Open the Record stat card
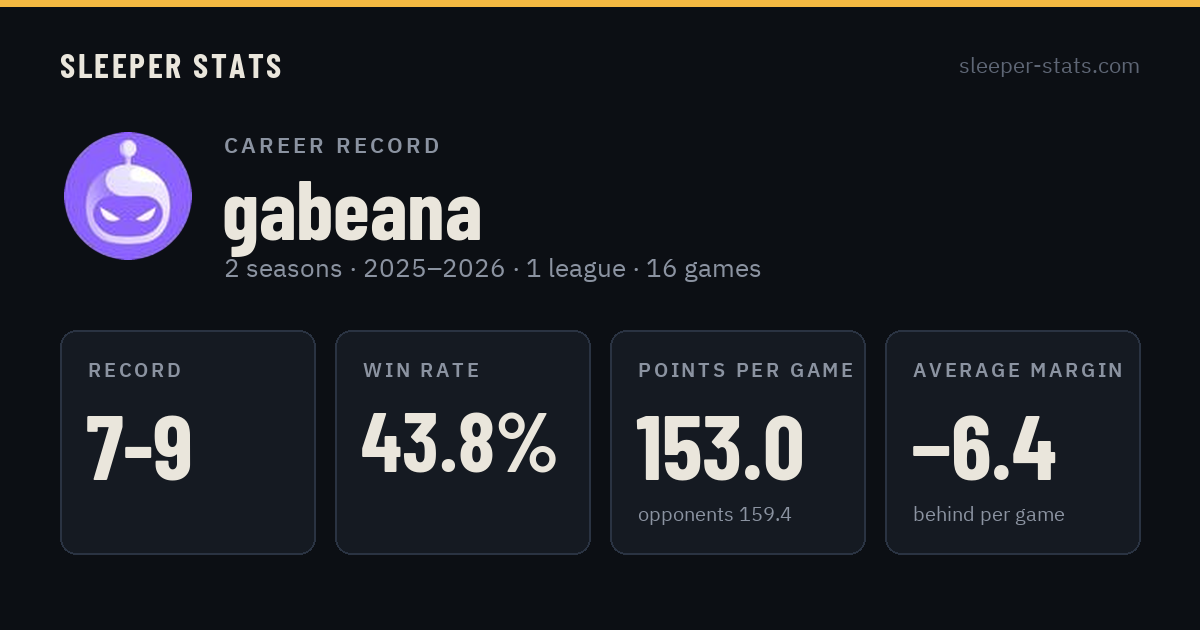Viewport: 1200px width, 630px height. pyautogui.click(x=188, y=442)
